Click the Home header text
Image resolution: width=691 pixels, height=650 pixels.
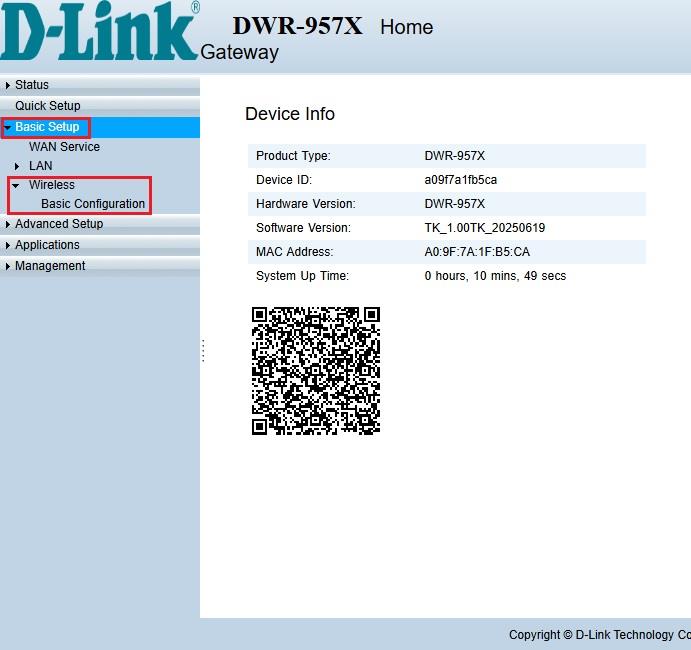point(406,27)
